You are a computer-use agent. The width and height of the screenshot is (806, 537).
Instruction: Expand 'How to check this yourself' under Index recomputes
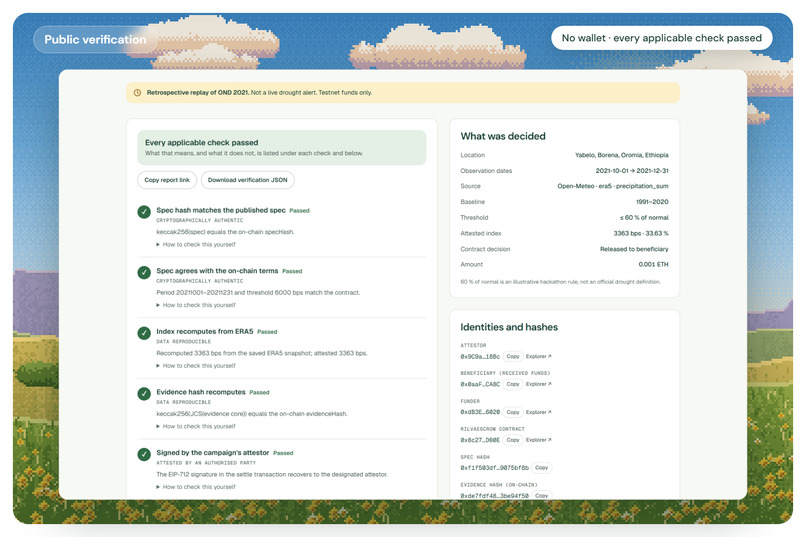[x=196, y=366]
